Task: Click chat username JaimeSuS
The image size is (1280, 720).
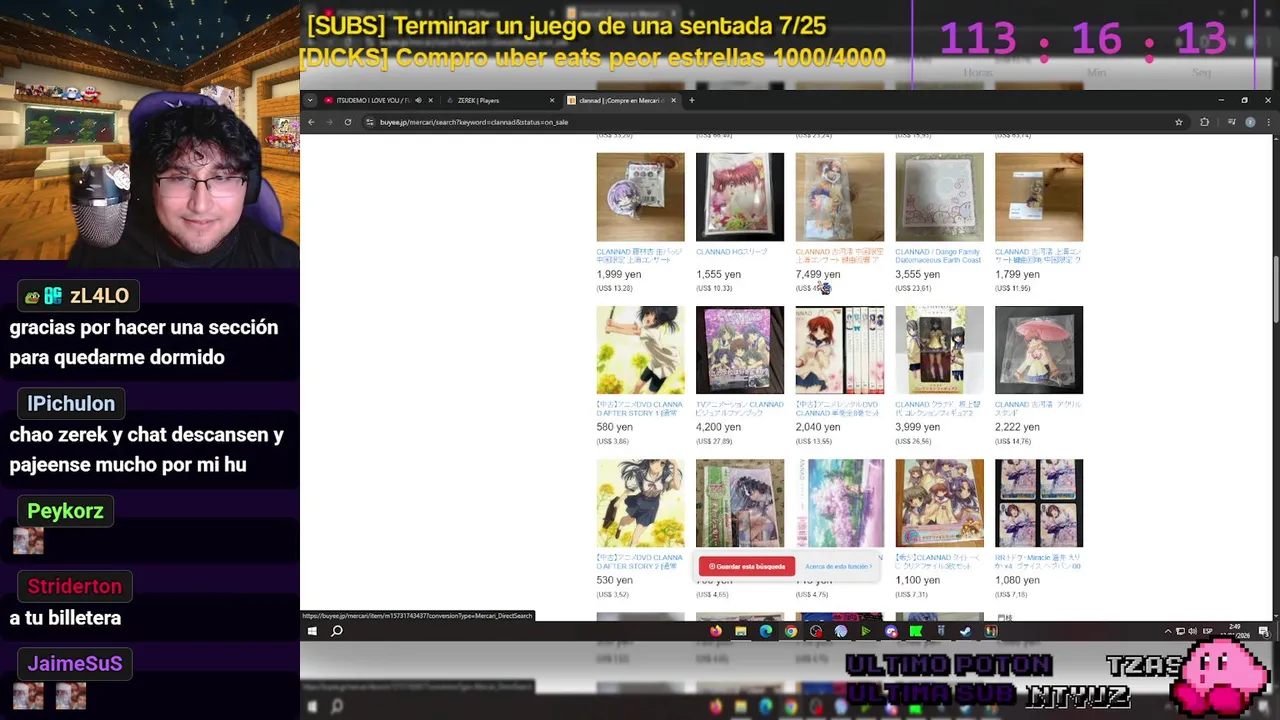Action: click(x=75, y=663)
